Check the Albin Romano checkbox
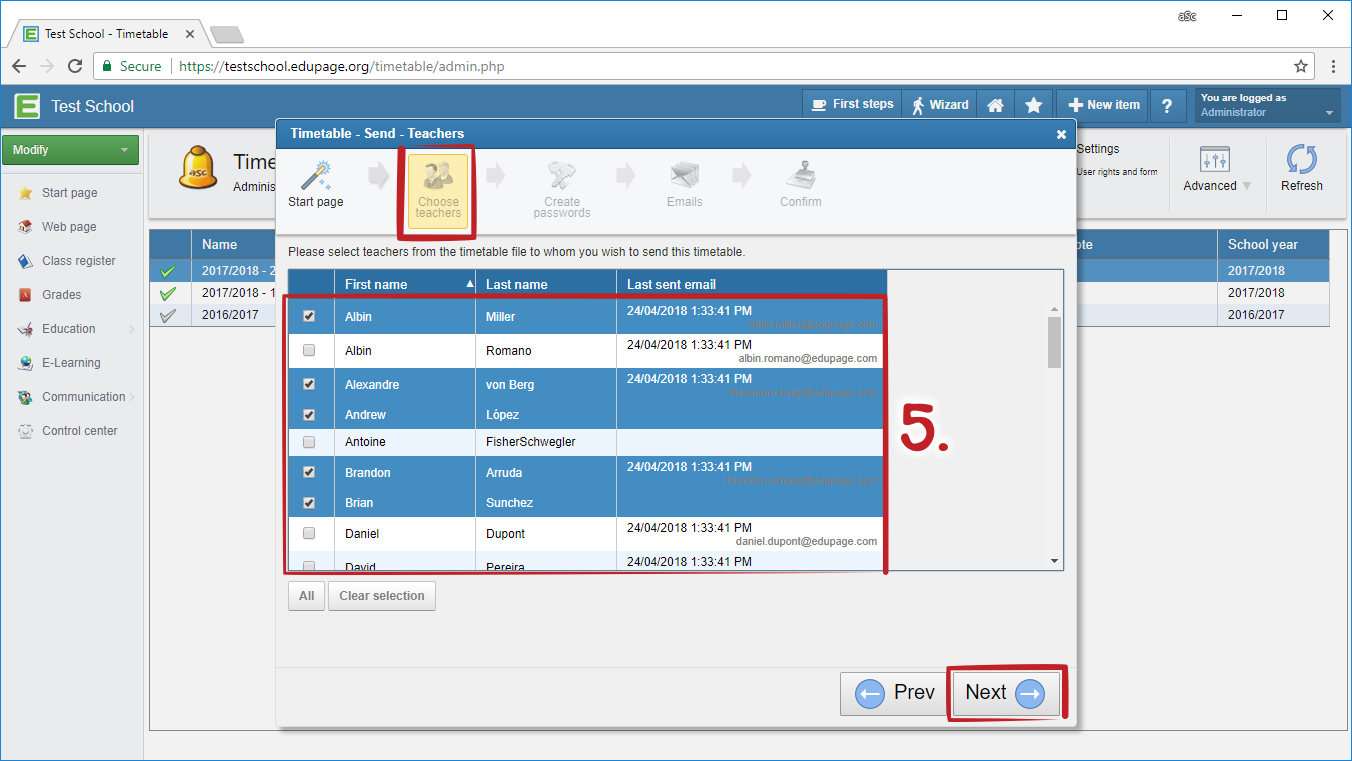 pyautogui.click(x=309, y=351)
